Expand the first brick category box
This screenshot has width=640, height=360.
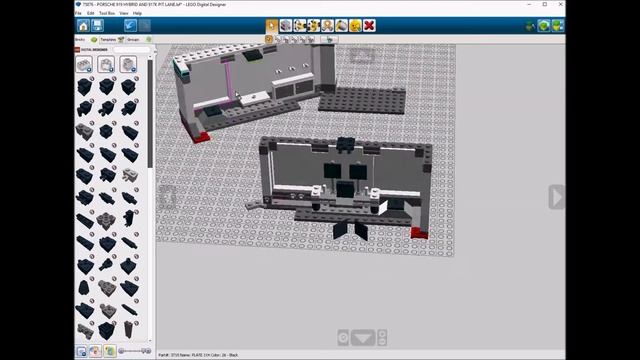(84, 64)
